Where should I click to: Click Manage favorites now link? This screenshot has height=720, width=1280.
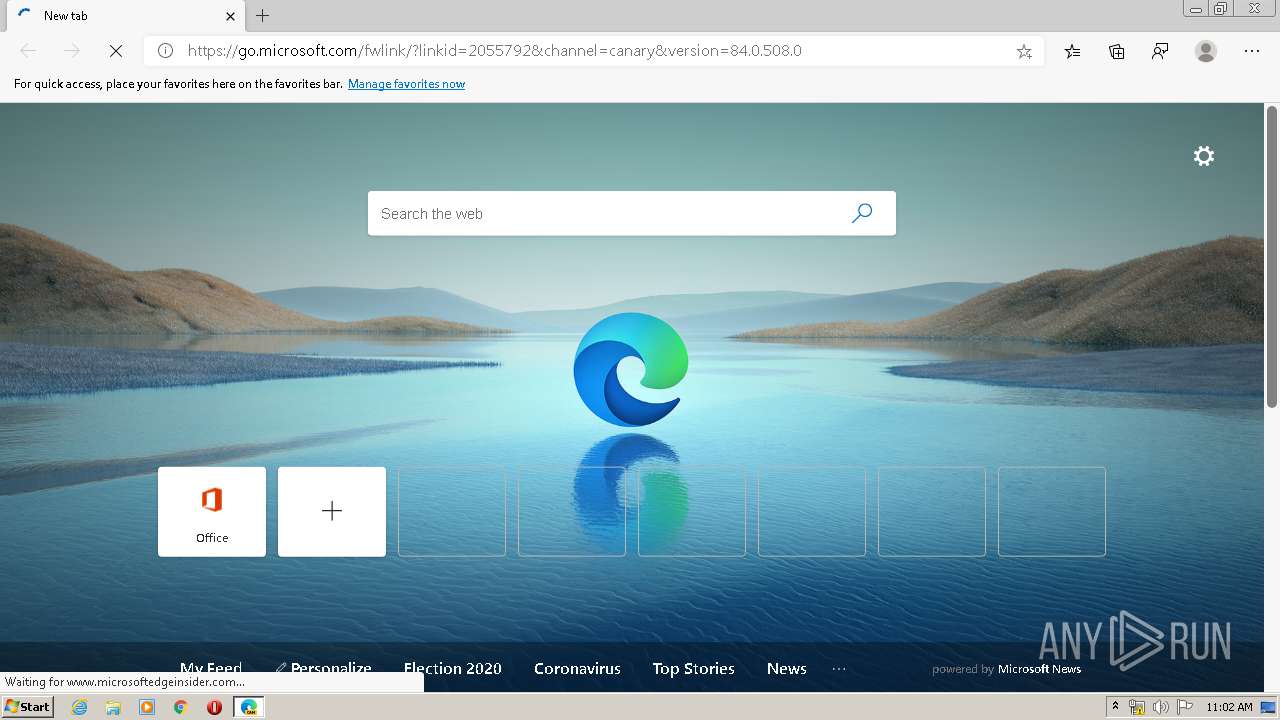pos(406,84)
